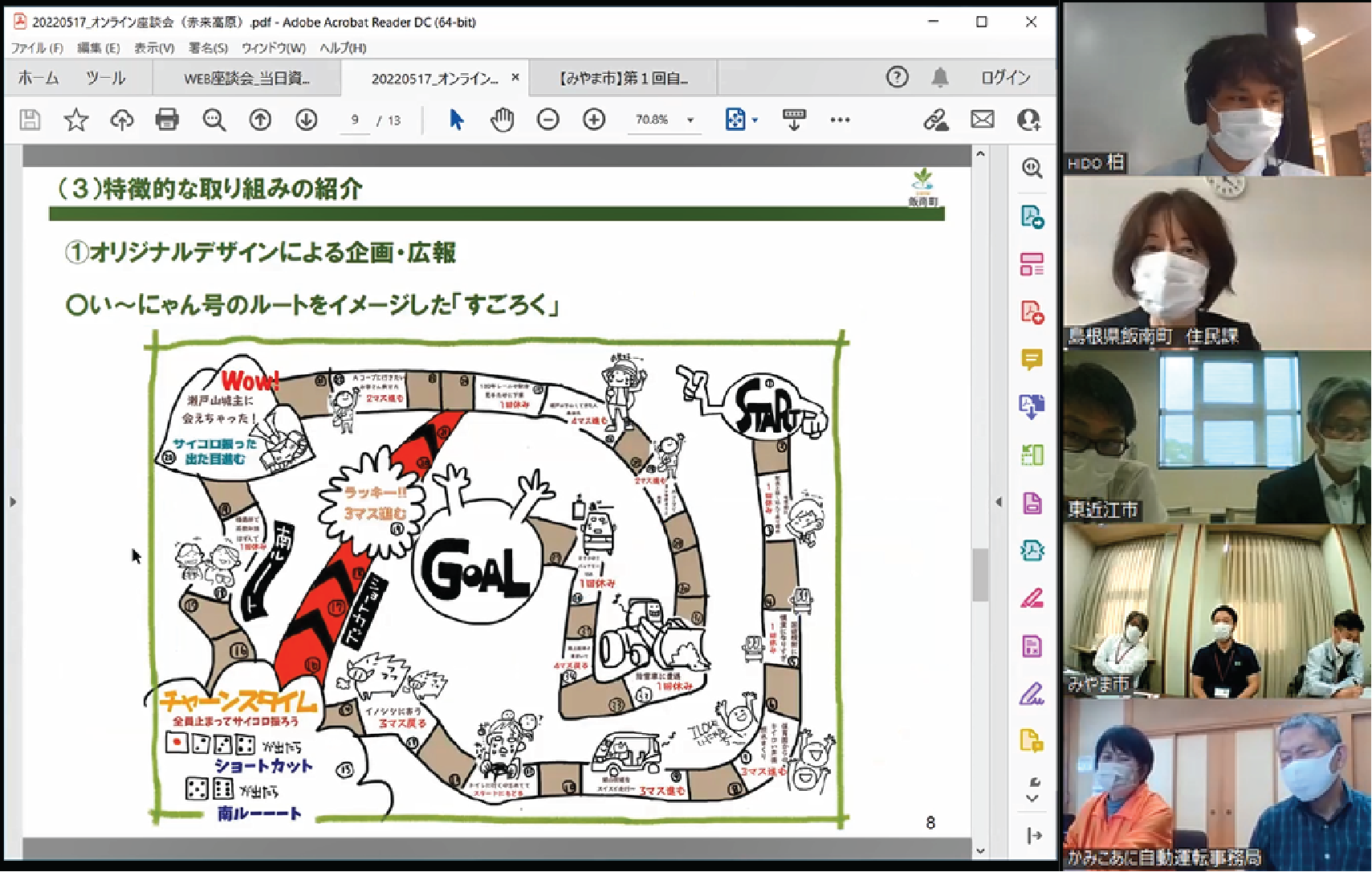Open the 署名(S) menu
1372x872 pixels.
click(x=208, y=48)
